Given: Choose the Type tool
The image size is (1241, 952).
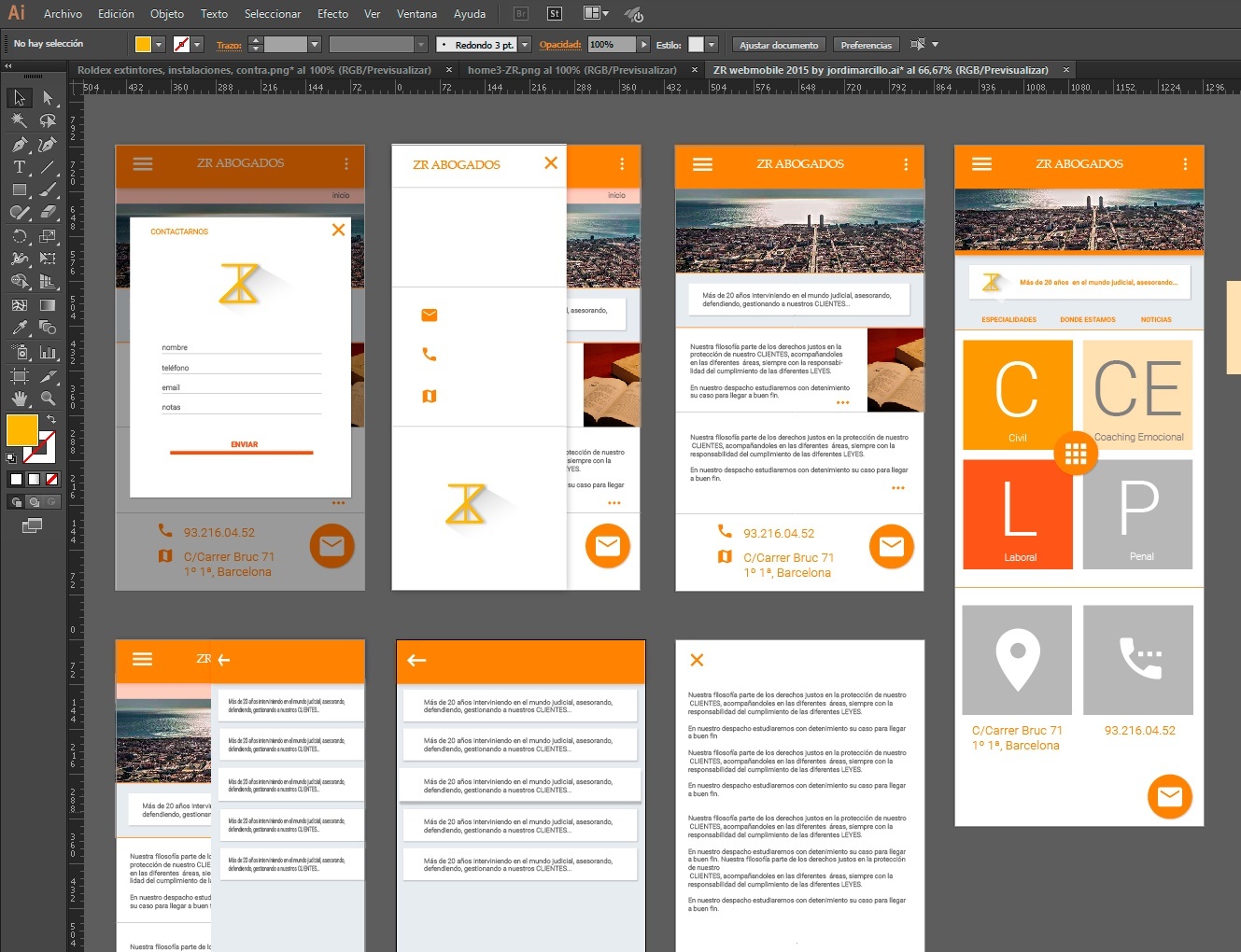Looking at the screenshot, I should 19,167.
